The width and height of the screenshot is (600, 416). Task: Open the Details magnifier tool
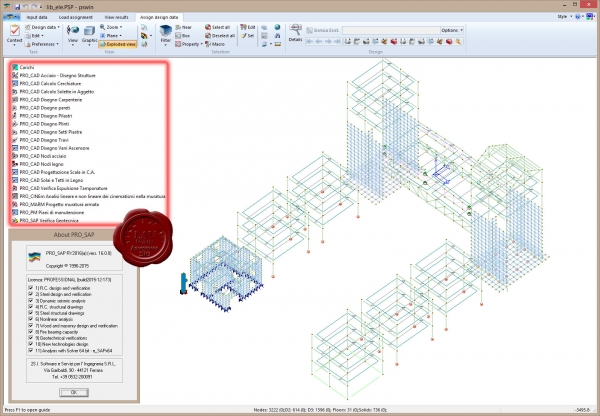[295, 33]
